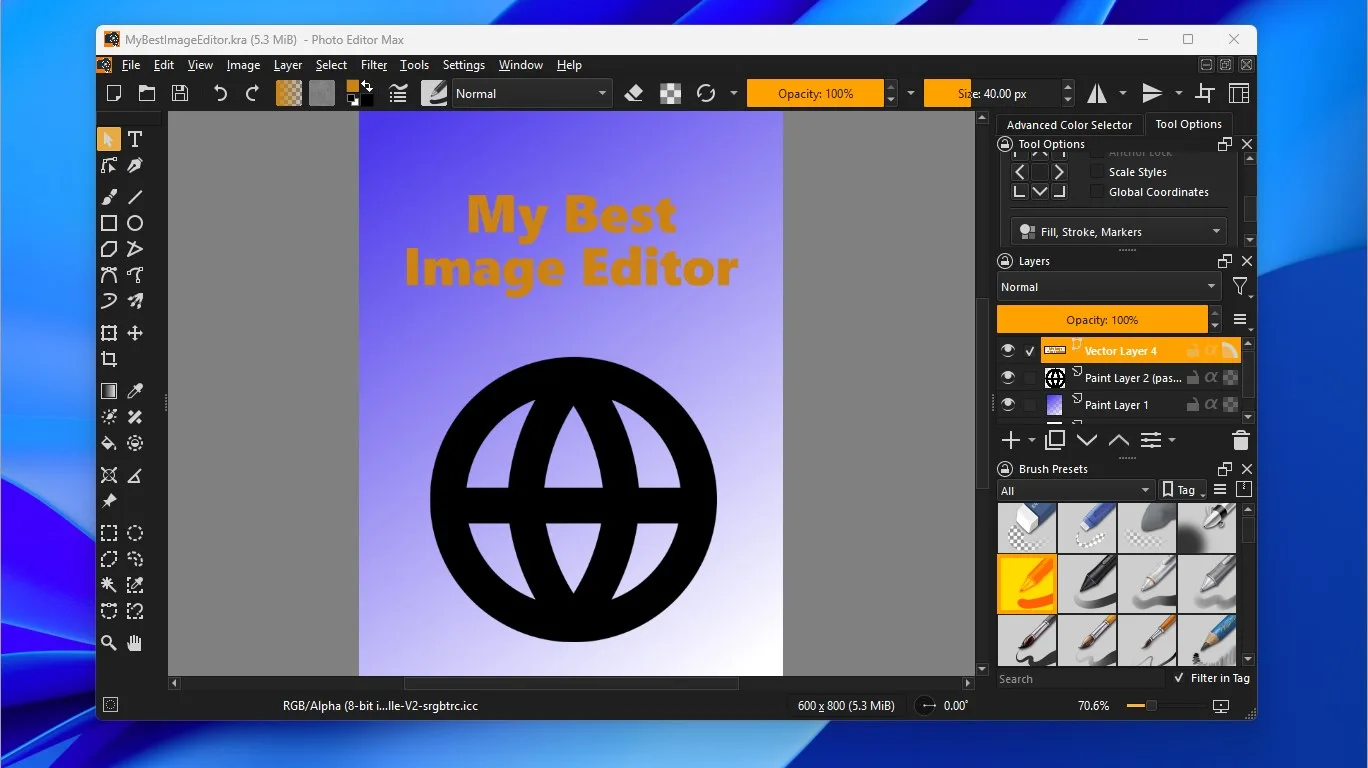Open the Layer menu
This screenshot has height=768, width=1368.
pyautogui.click(x=288, y=65)
